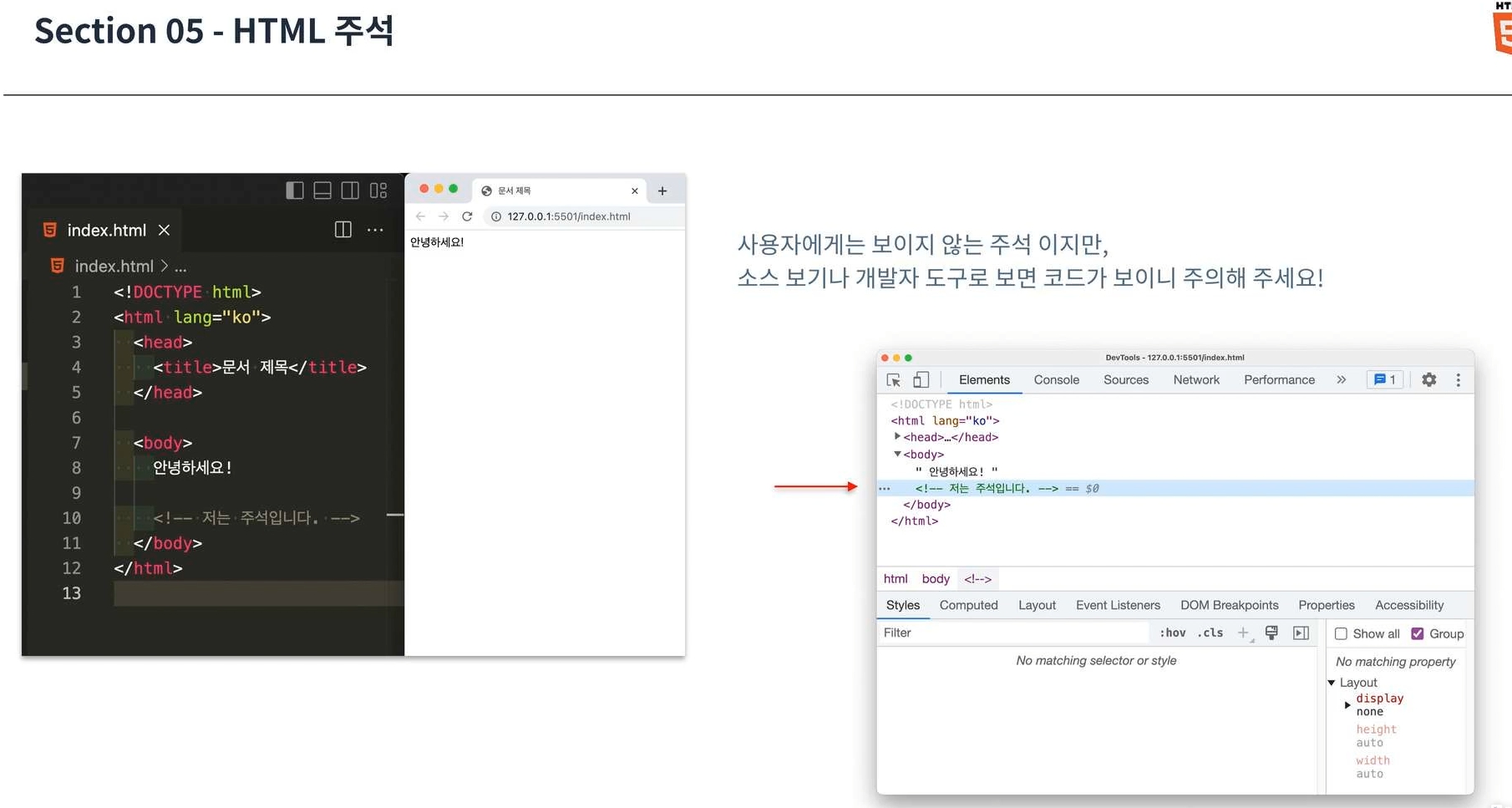The image size is (1512, 808).
Task: Uncheck the Group checkbox
Action: click(x=1418, y=634)
